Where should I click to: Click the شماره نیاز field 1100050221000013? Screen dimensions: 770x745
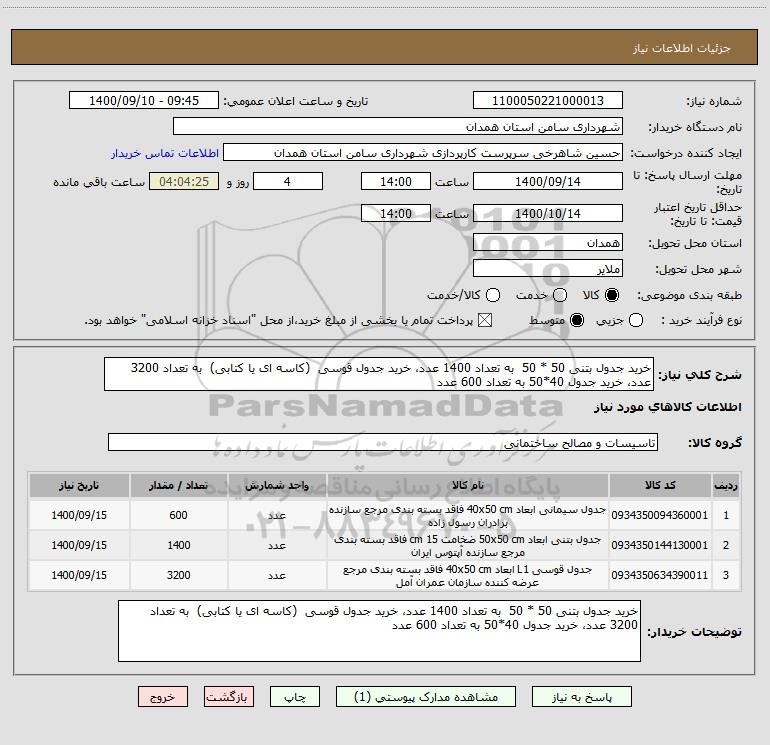coord(548,100)
